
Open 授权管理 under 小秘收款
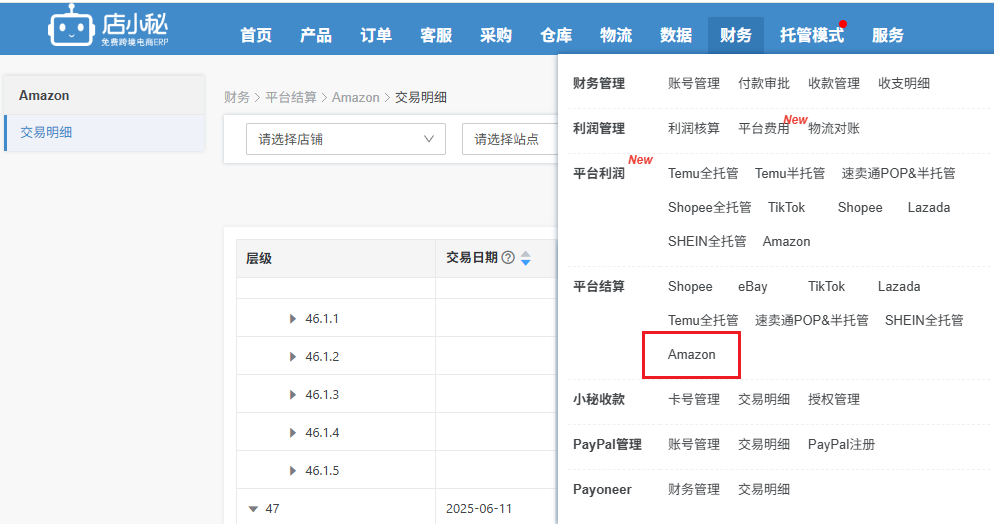(834, 400)
